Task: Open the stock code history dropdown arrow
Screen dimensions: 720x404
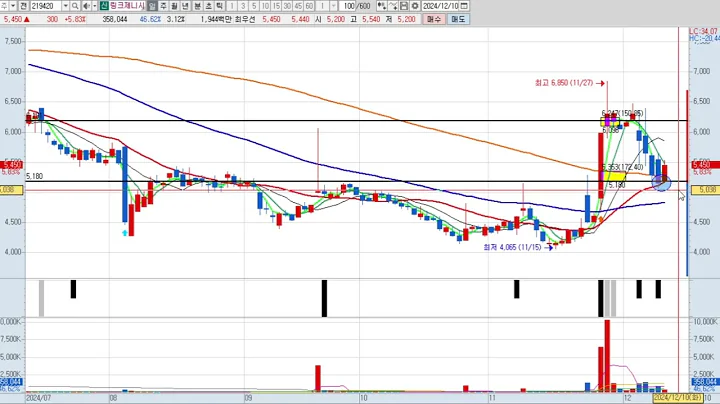Action: [x=65, y=6]
